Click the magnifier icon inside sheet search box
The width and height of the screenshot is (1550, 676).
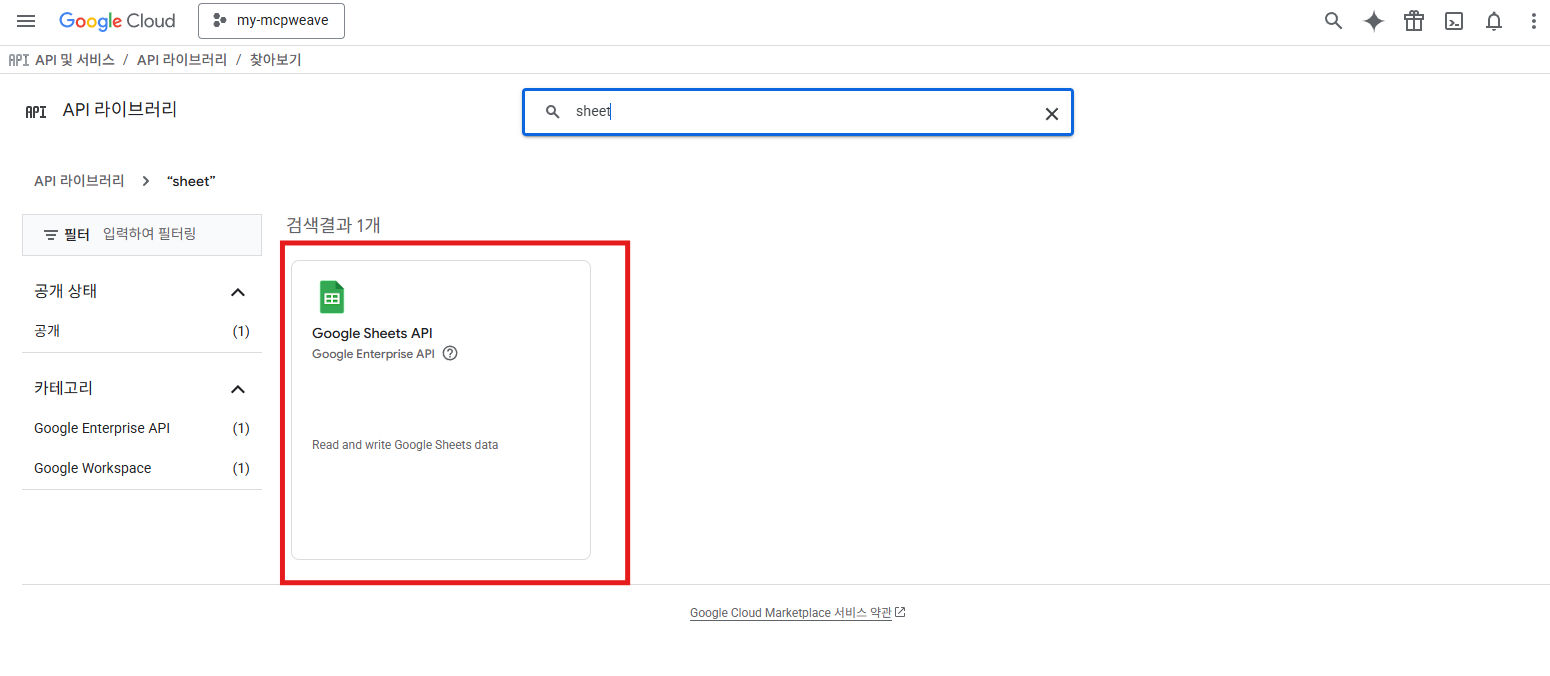[x=552, y=112]
